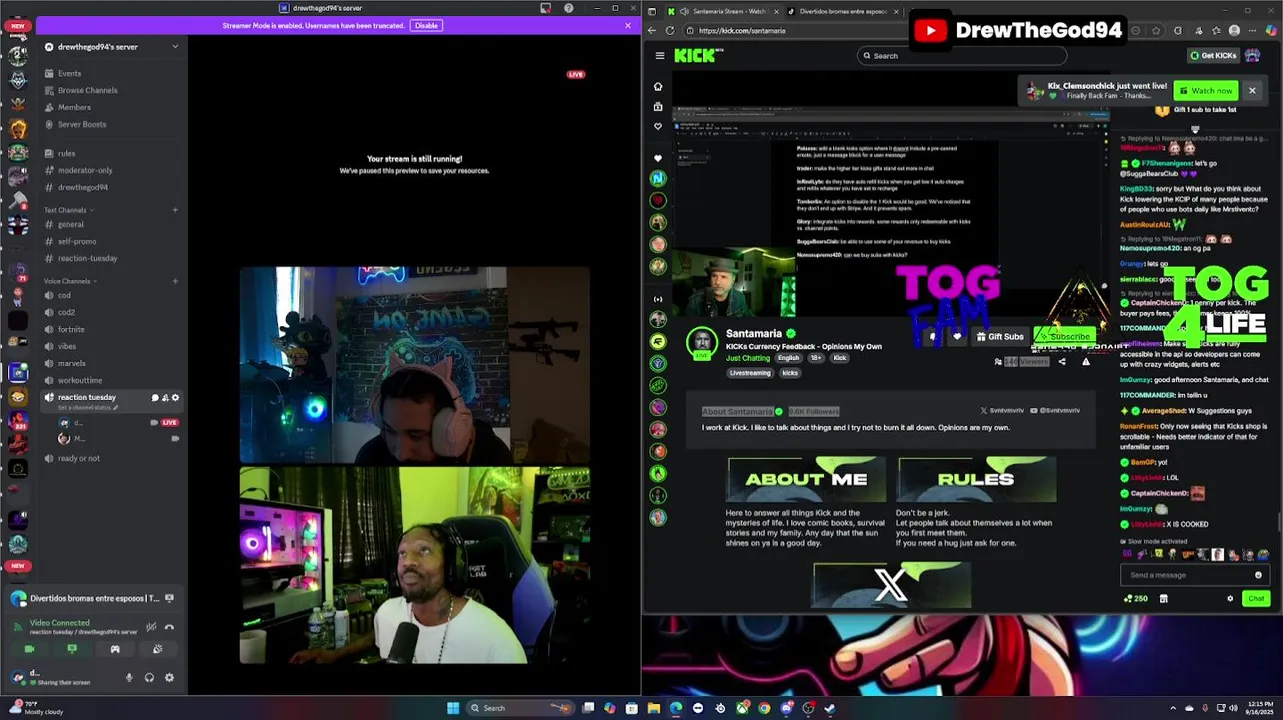
Task: Subscribe to the Santamaria channel
Action: [x=1064, y=337]
